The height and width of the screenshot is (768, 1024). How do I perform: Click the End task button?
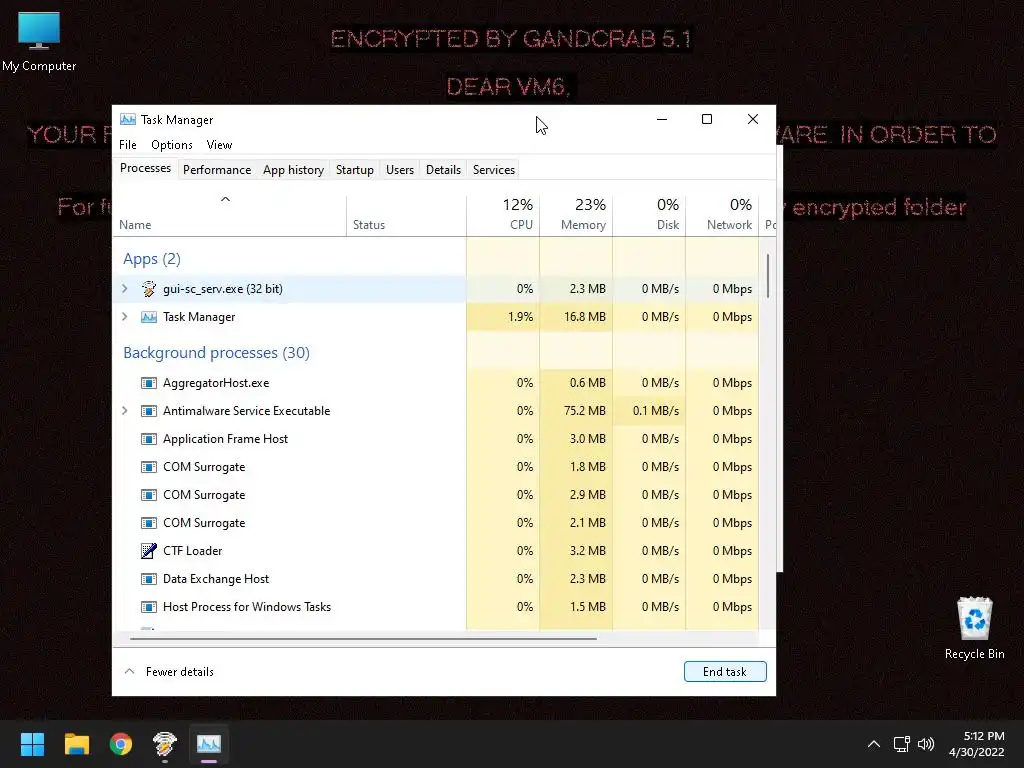click(x=725, y=671)
